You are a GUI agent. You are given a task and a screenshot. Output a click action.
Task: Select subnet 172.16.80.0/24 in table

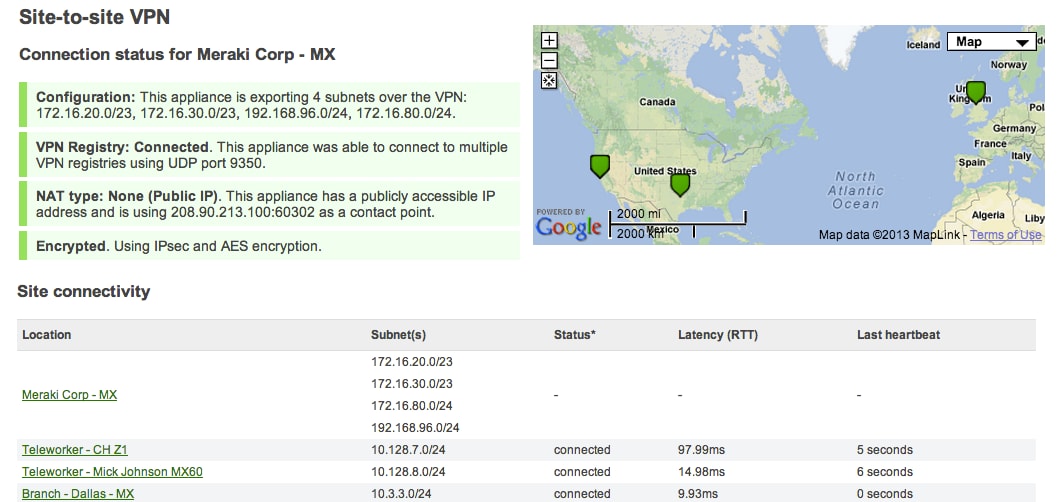coord(412,405)
